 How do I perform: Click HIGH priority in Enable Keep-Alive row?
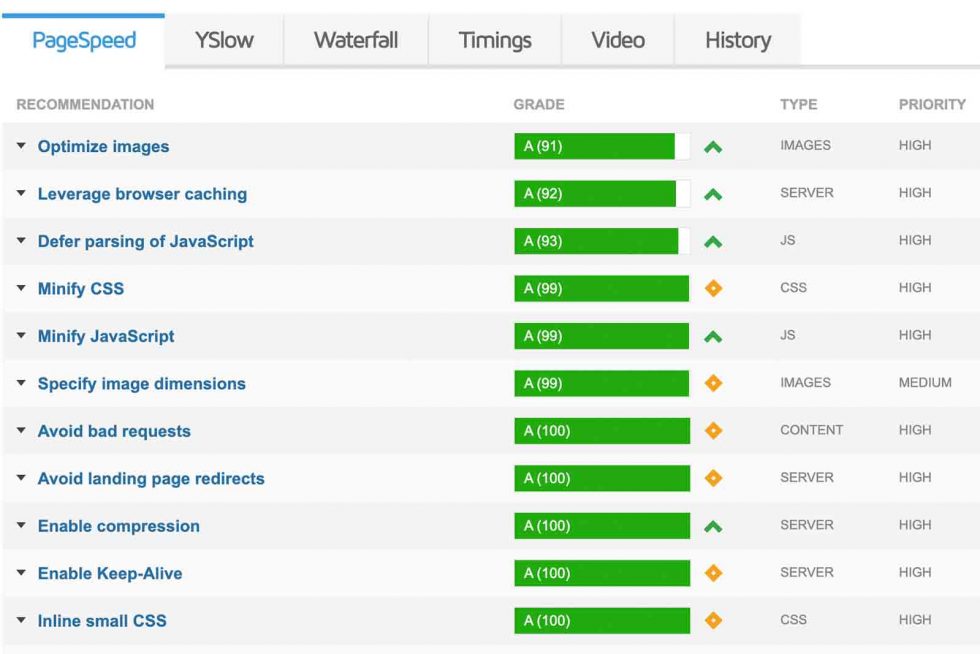pyautogui.click(x=915, y=572)
